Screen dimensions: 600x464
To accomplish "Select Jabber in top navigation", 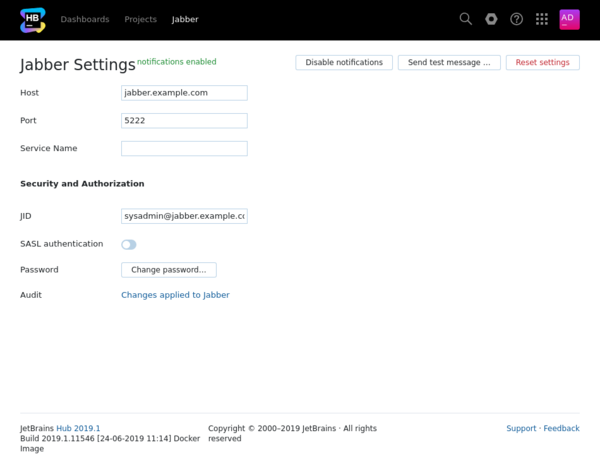I will [185, 19].
